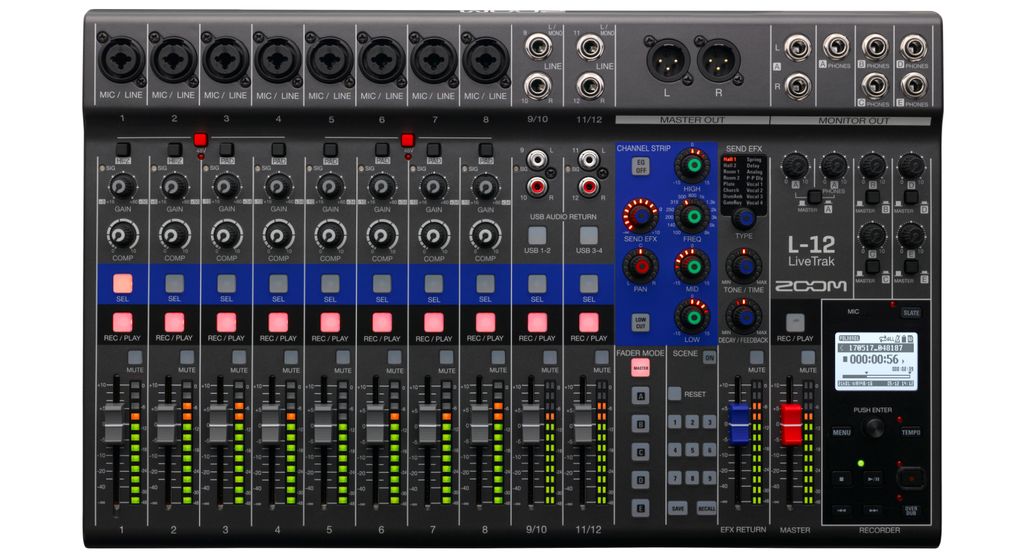
Task: Turn the MID EQ knob
Action: click(x=693, y=266)
